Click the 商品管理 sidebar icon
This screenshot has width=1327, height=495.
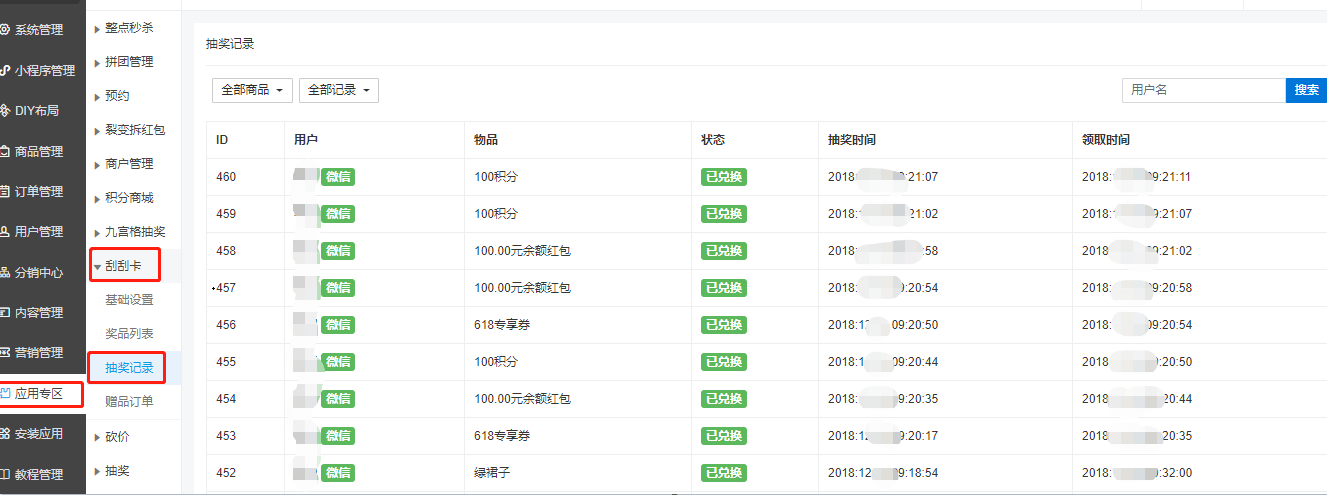(6, 152)
